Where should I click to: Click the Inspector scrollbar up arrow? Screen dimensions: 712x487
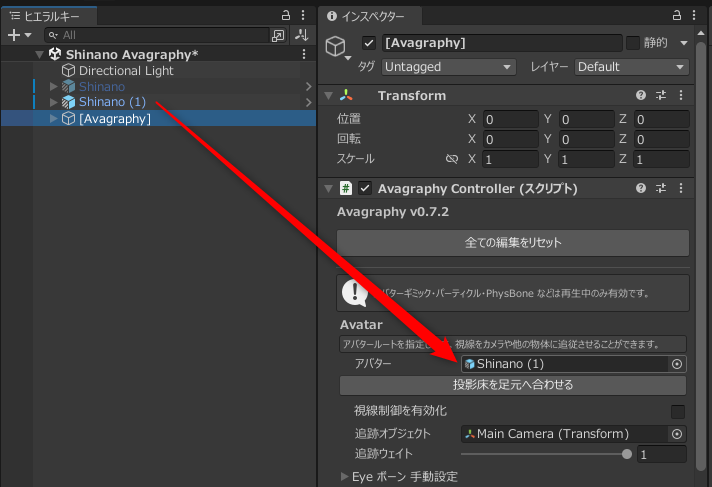click(701, 33)
